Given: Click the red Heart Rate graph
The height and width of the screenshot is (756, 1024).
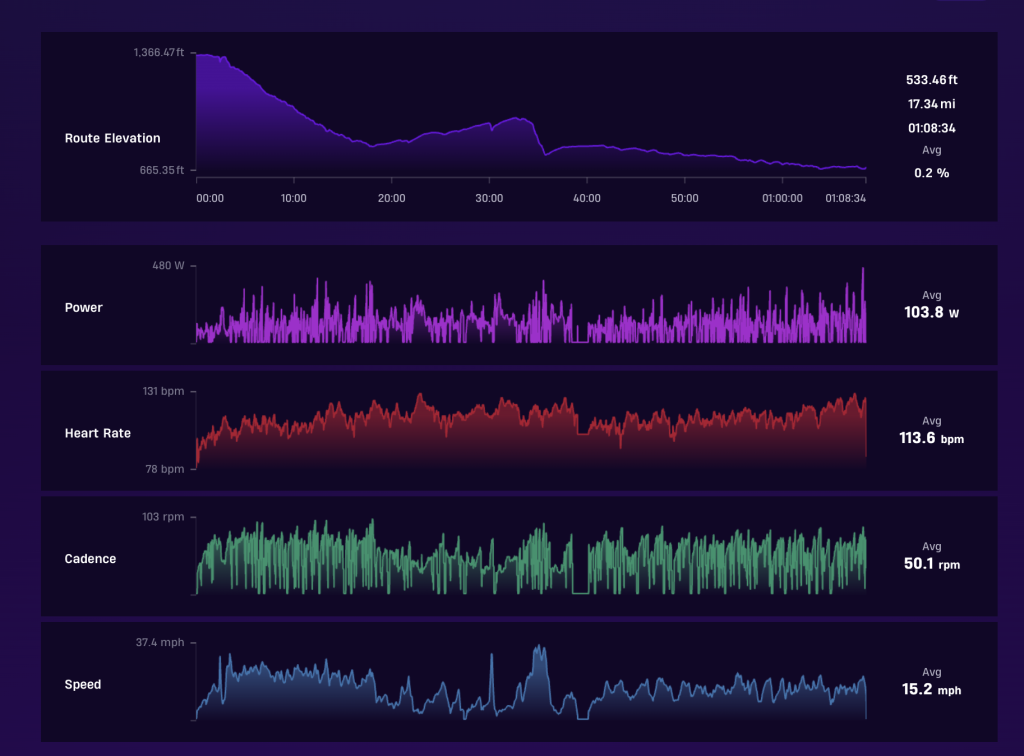Looking at the screenshot, I should coord(531,431).
